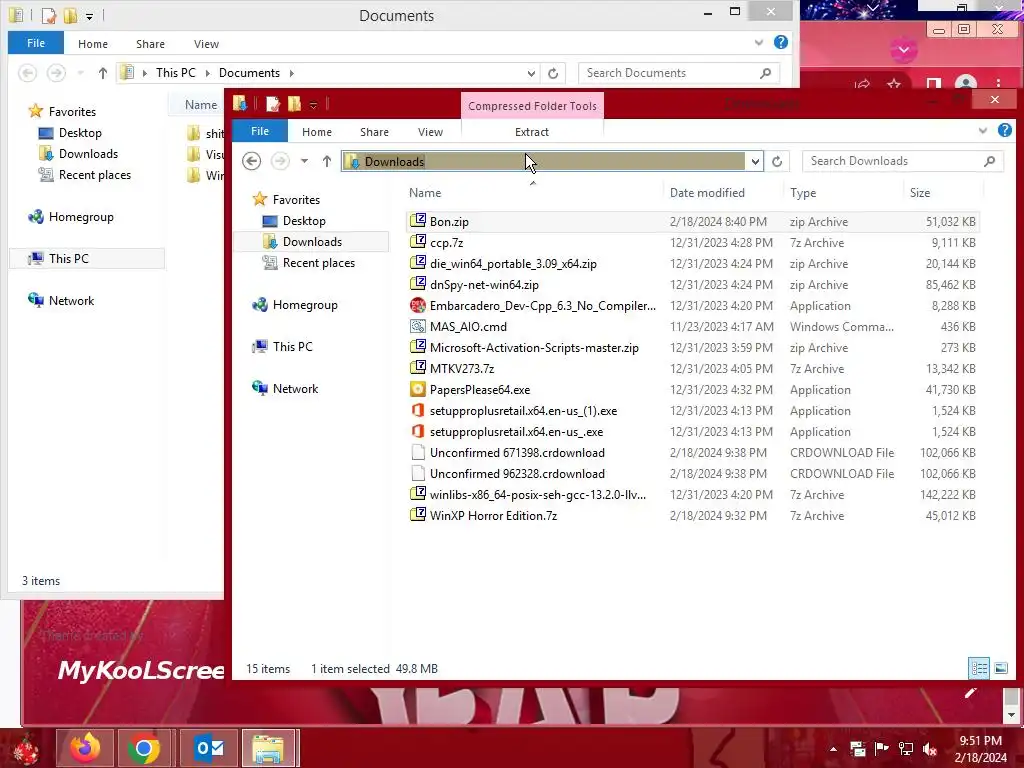Screen dimensions: 1024x768
Task: Select Recent places in Downloads window sidebar
Action: pyautogui.click(x=319, y=263)
